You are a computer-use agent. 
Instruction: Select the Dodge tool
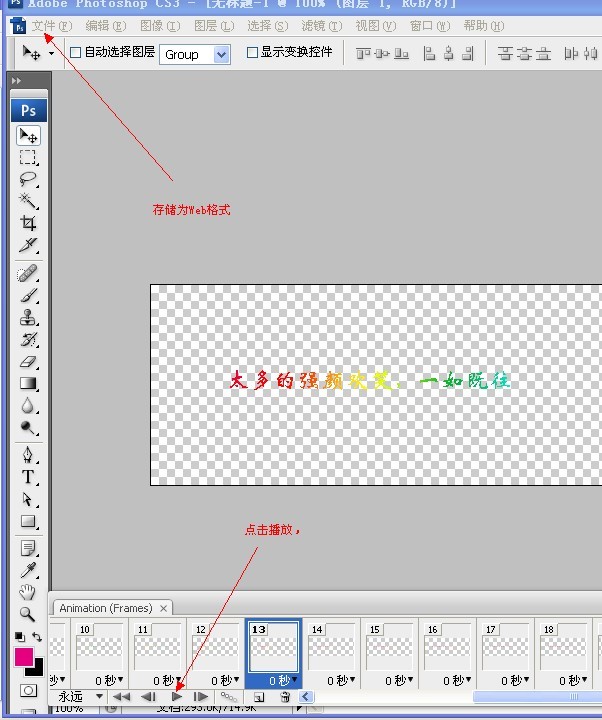tap(28, 428)
